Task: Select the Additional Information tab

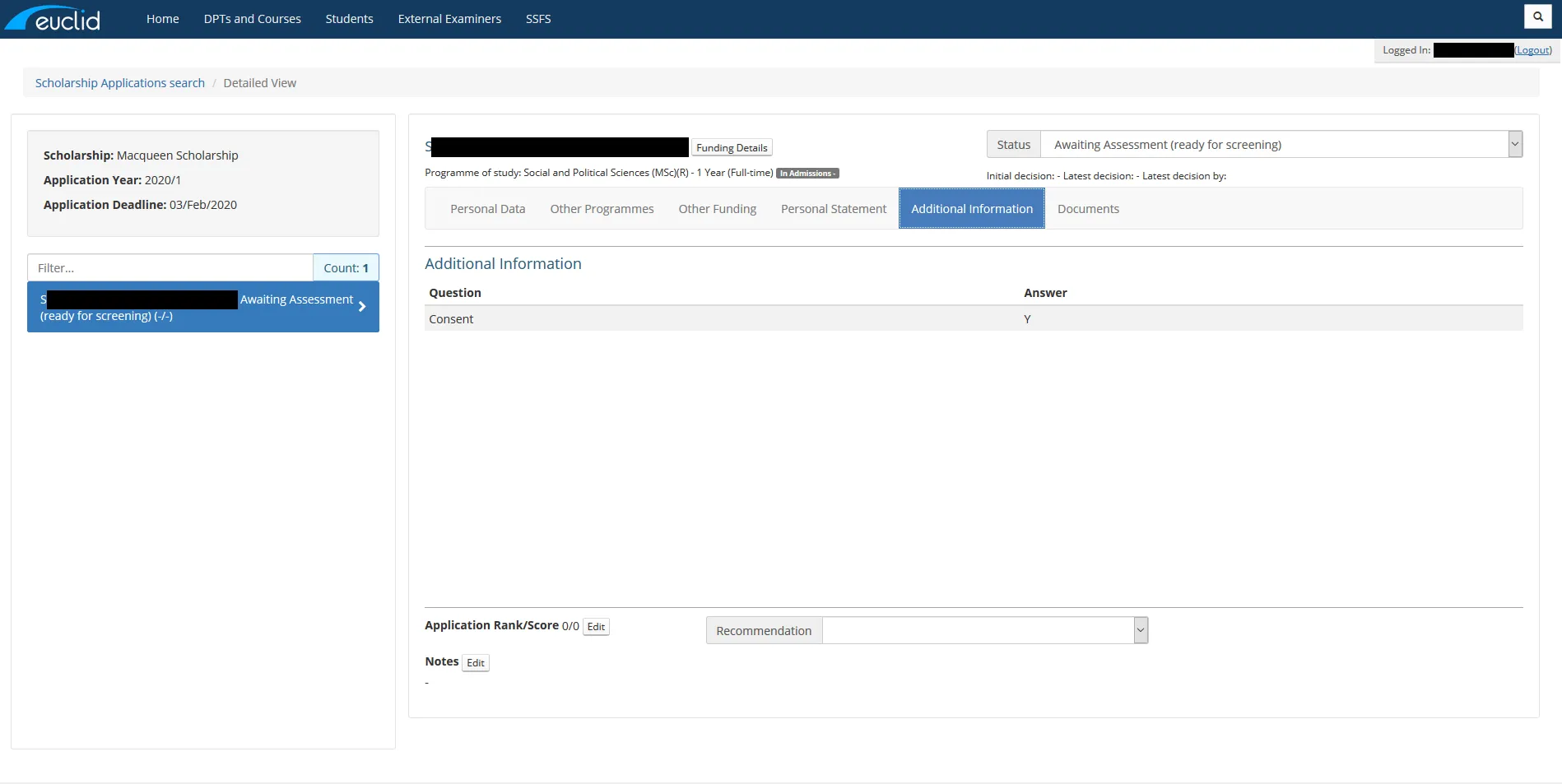Action: click(x=971, y=209)
